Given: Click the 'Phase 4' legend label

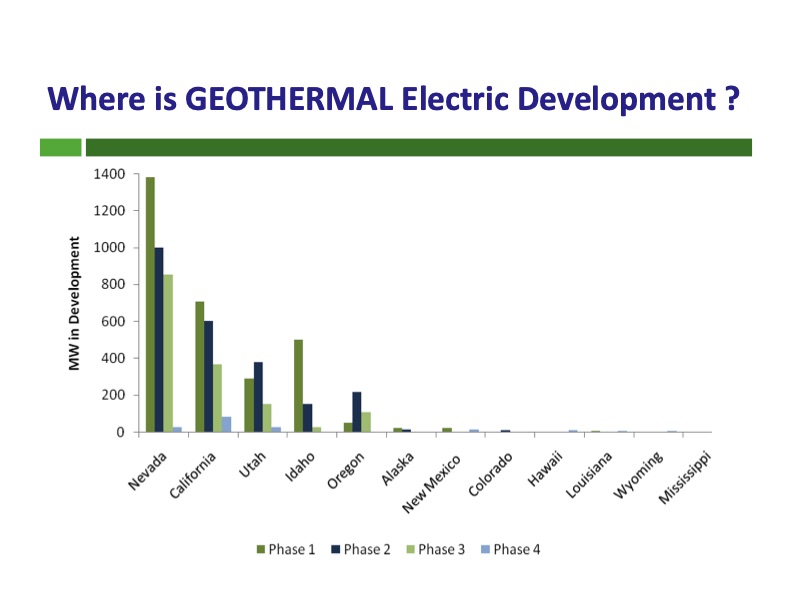Looking at the screenshot, I should click(517, 549).
